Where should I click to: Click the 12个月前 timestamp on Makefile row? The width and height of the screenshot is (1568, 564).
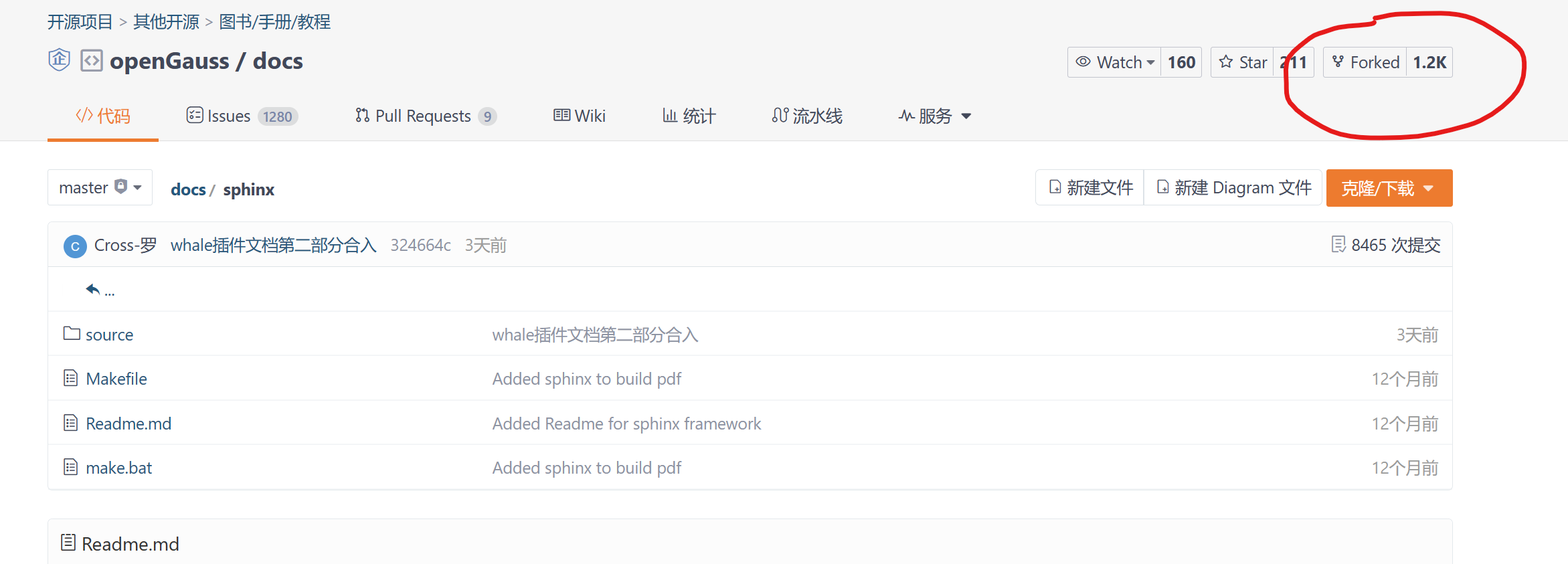tap(1405, 379)
